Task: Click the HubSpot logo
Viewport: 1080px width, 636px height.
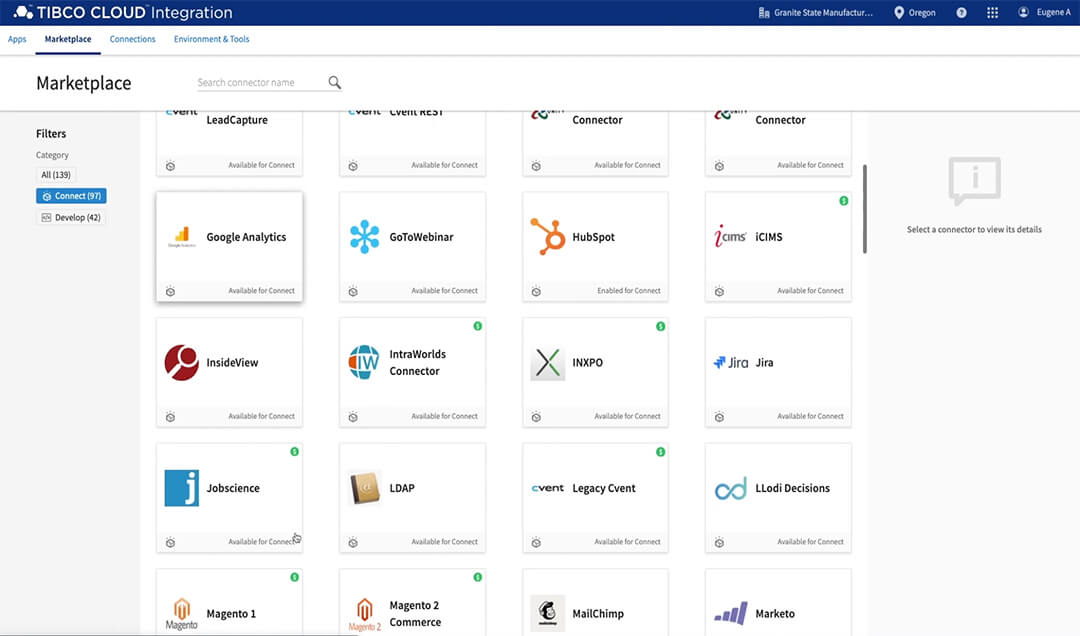Action: 548,236
